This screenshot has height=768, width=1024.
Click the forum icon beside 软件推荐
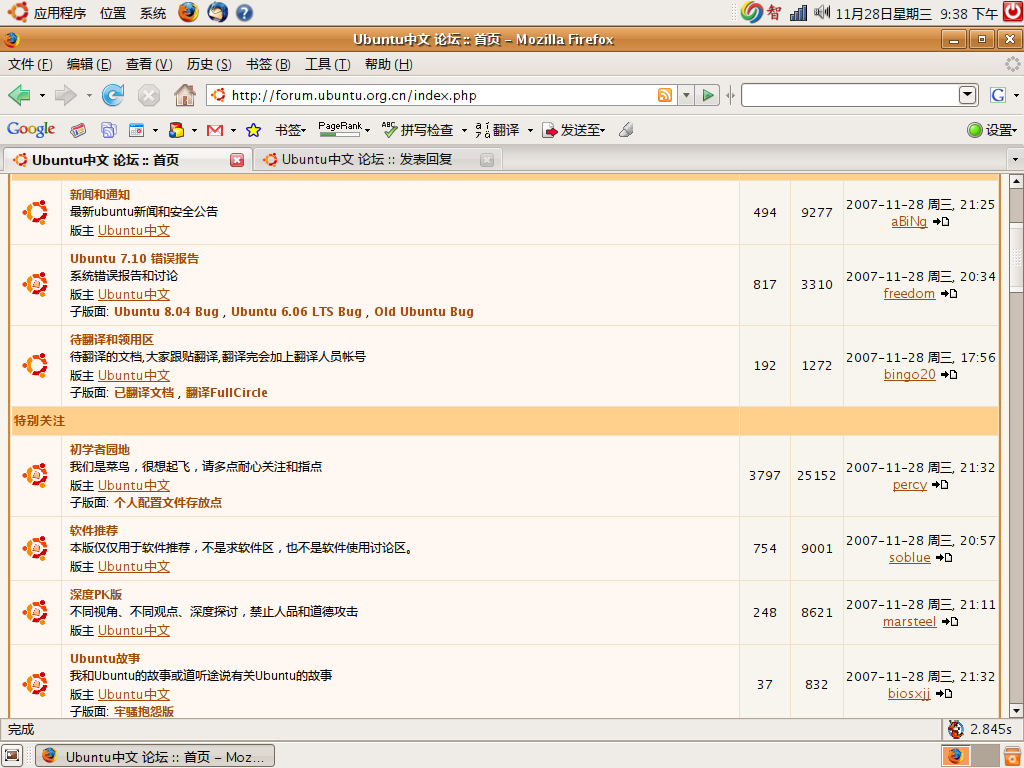[x=35, y=548]
